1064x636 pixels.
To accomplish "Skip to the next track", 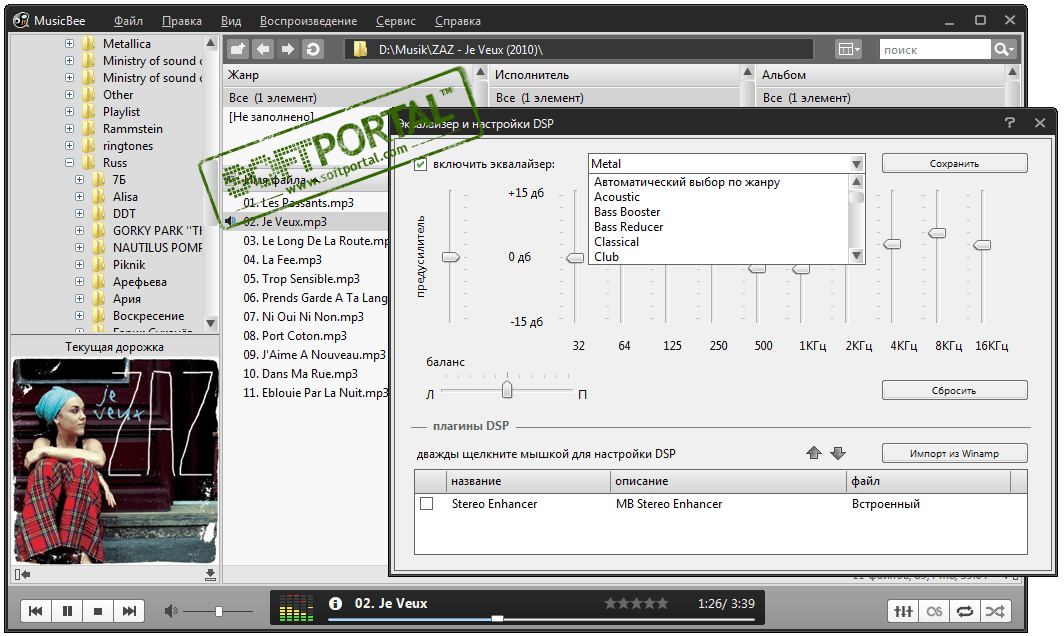I will click(x=129, y=611).
